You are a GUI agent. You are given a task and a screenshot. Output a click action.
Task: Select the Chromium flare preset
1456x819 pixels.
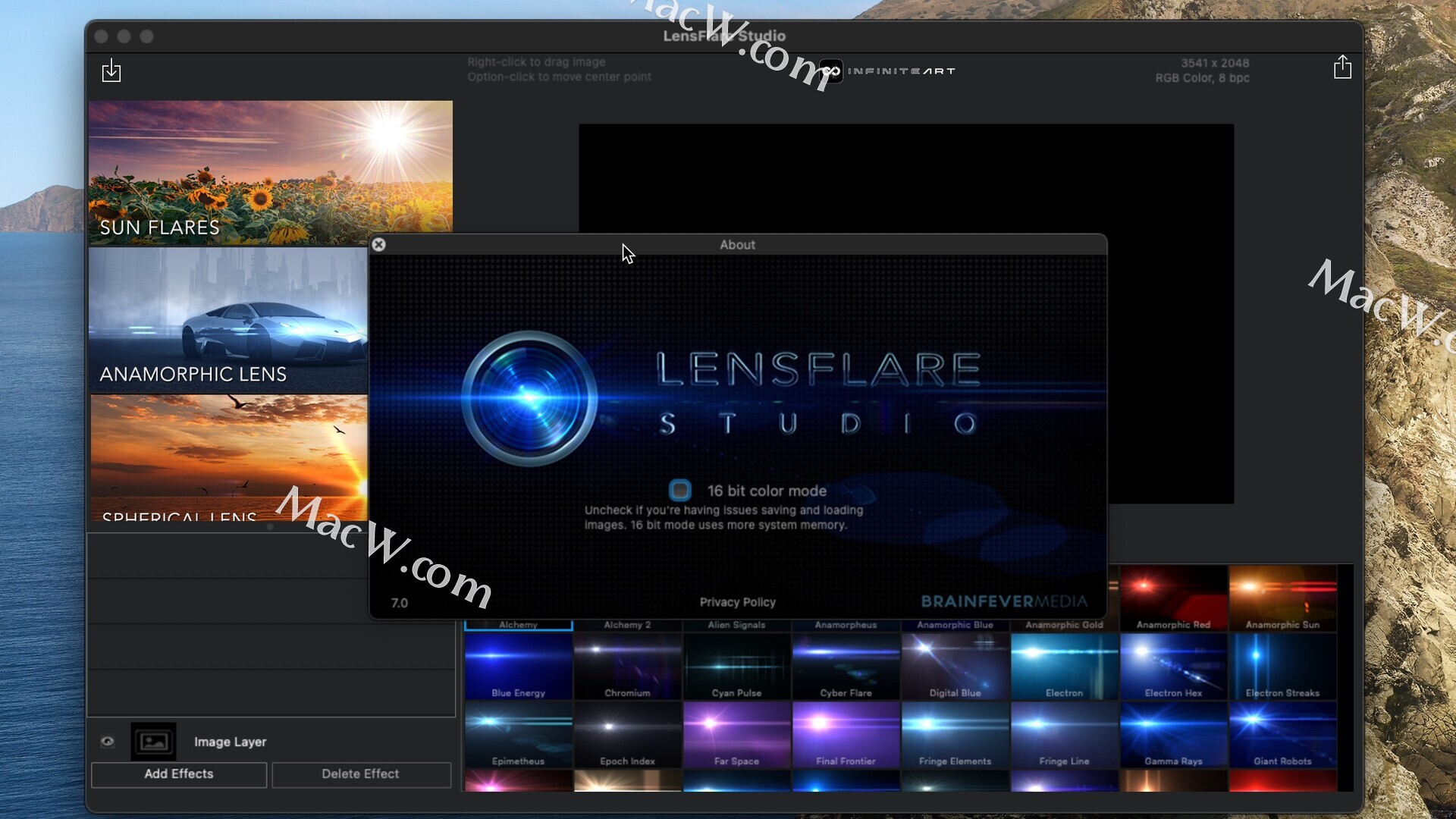tap(627, 667)
